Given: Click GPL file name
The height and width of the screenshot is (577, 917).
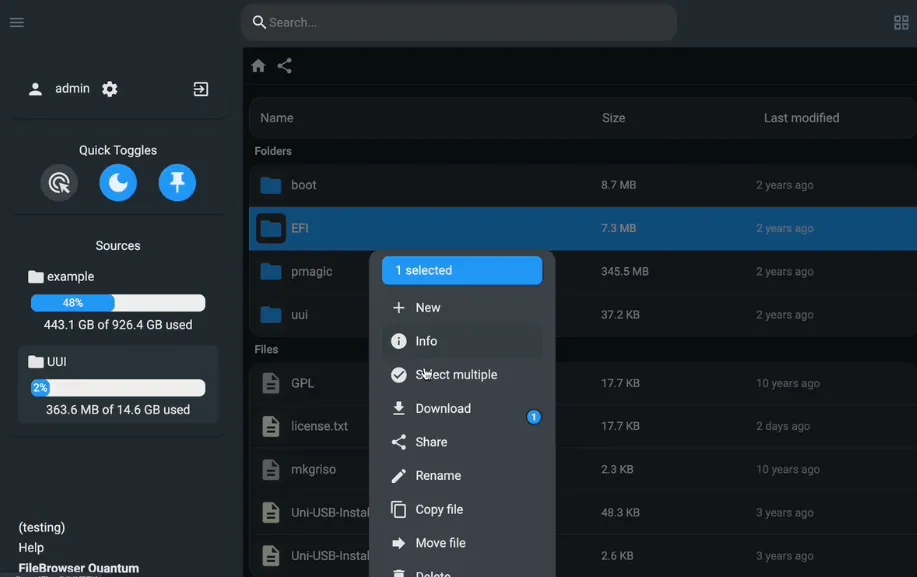Looking at the screenshot, I should coord(302,383).
